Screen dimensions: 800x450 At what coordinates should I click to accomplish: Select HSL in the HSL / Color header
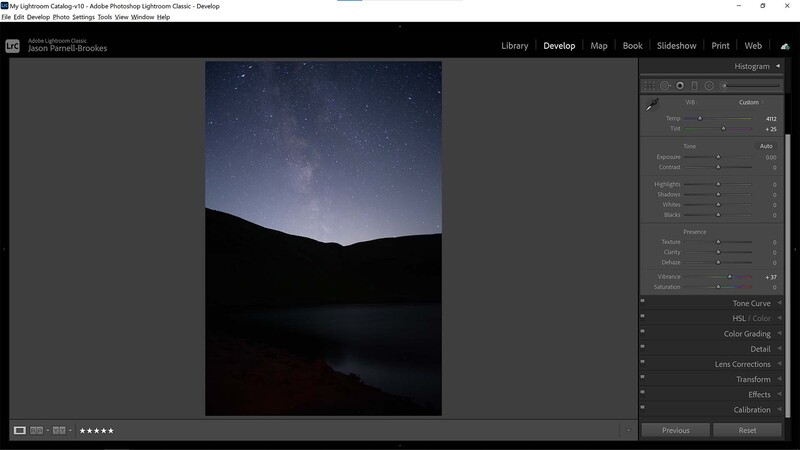point(739,318)
